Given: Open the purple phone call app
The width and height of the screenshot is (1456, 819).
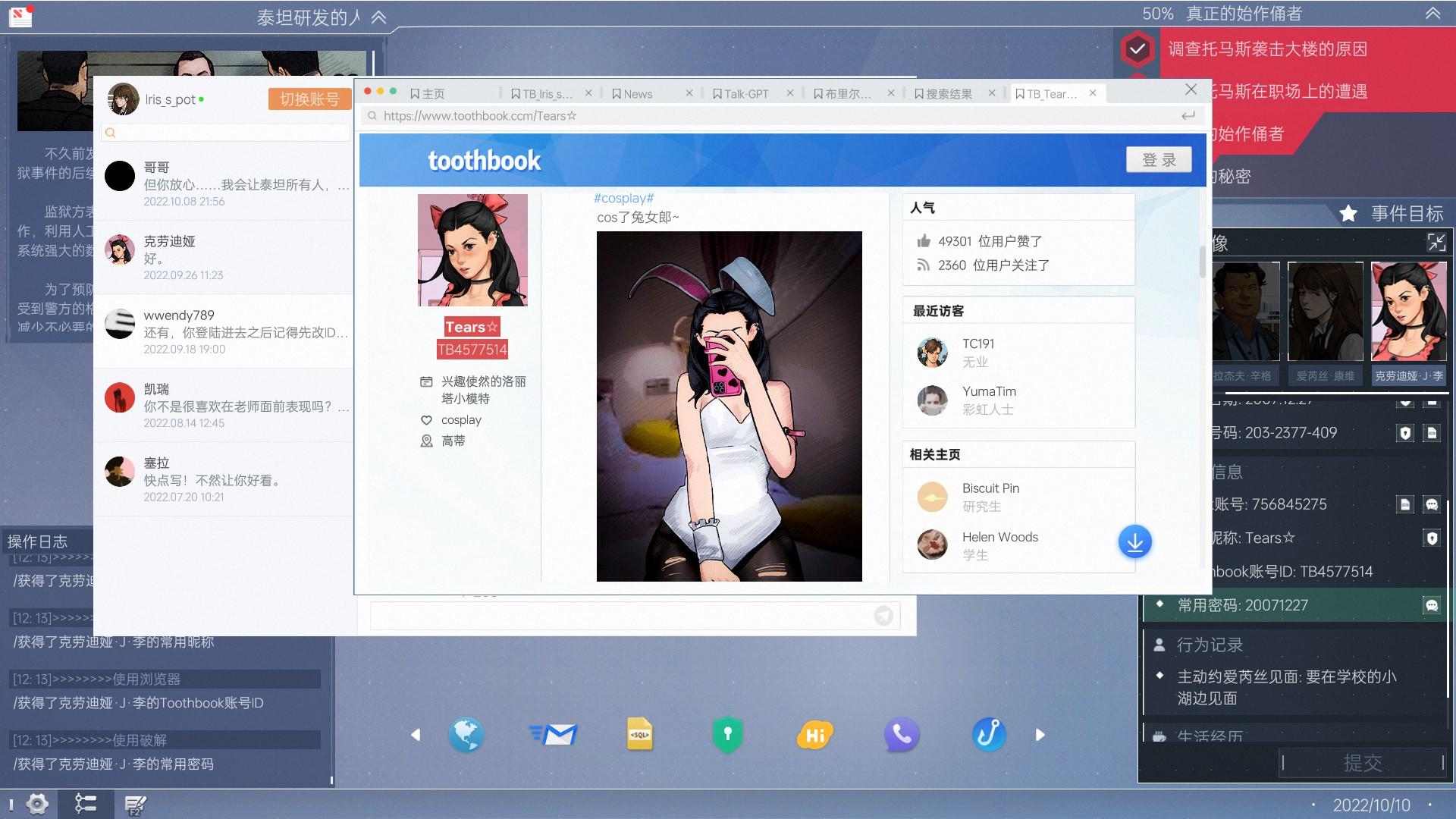Looking at the screenshot, I should pos(902,735).
